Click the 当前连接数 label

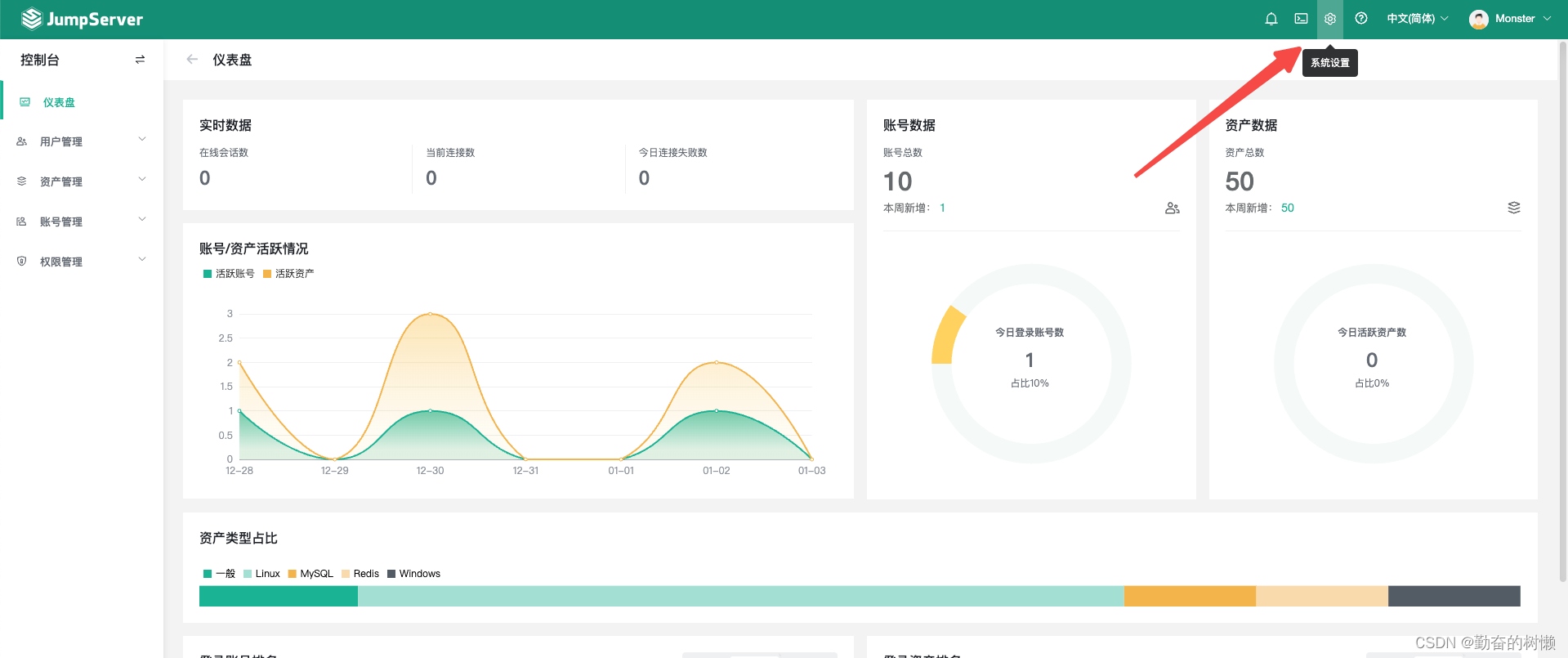(x=450, y=153)
